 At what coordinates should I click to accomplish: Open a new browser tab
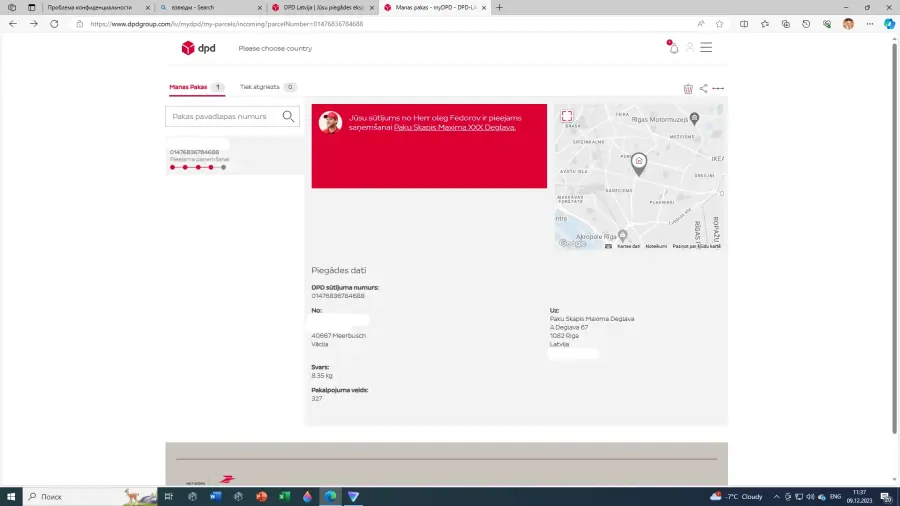click(499, 7)
